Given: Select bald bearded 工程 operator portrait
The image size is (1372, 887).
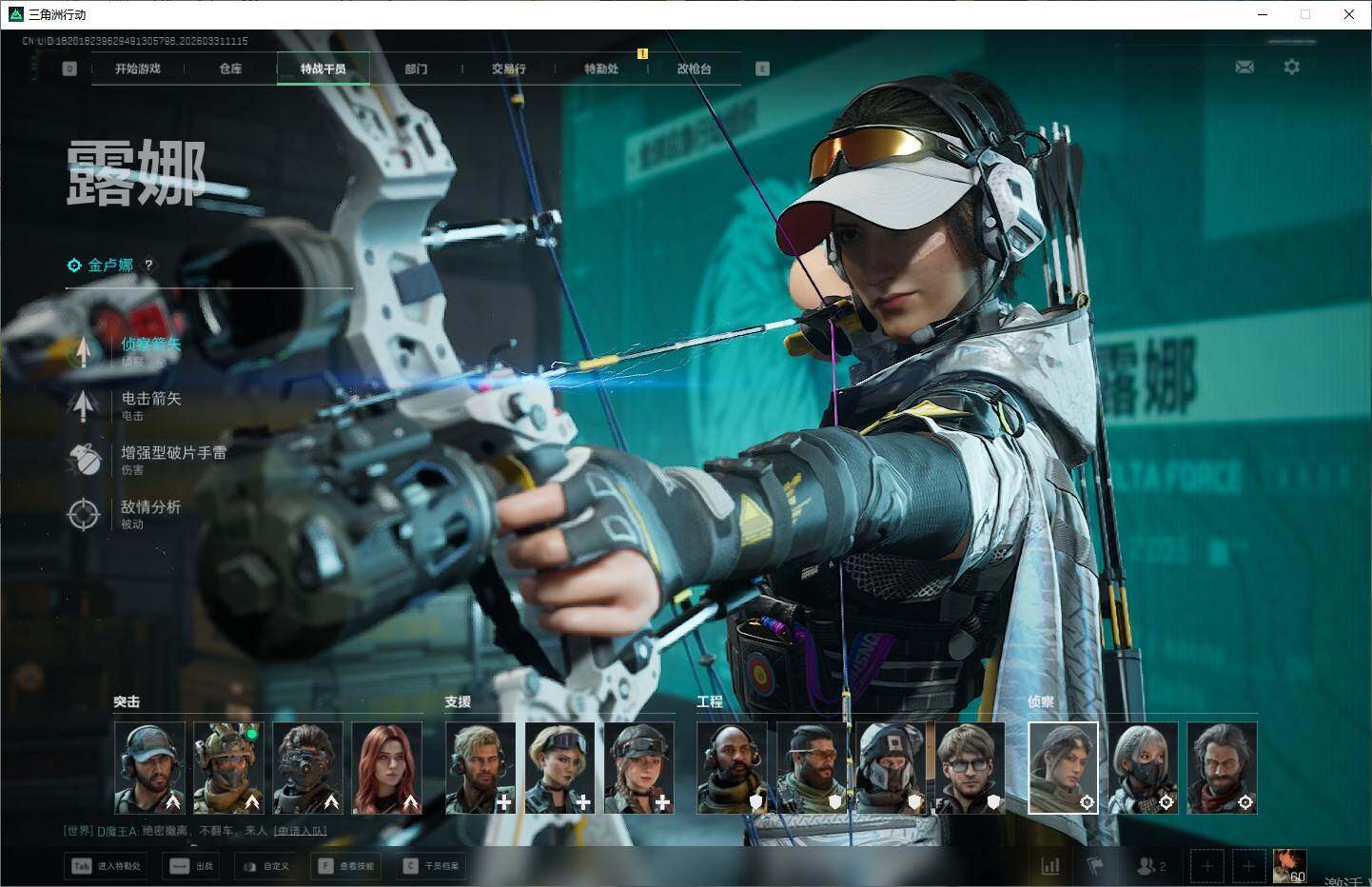Looking at the screenshot, I should tap(733, 768).
